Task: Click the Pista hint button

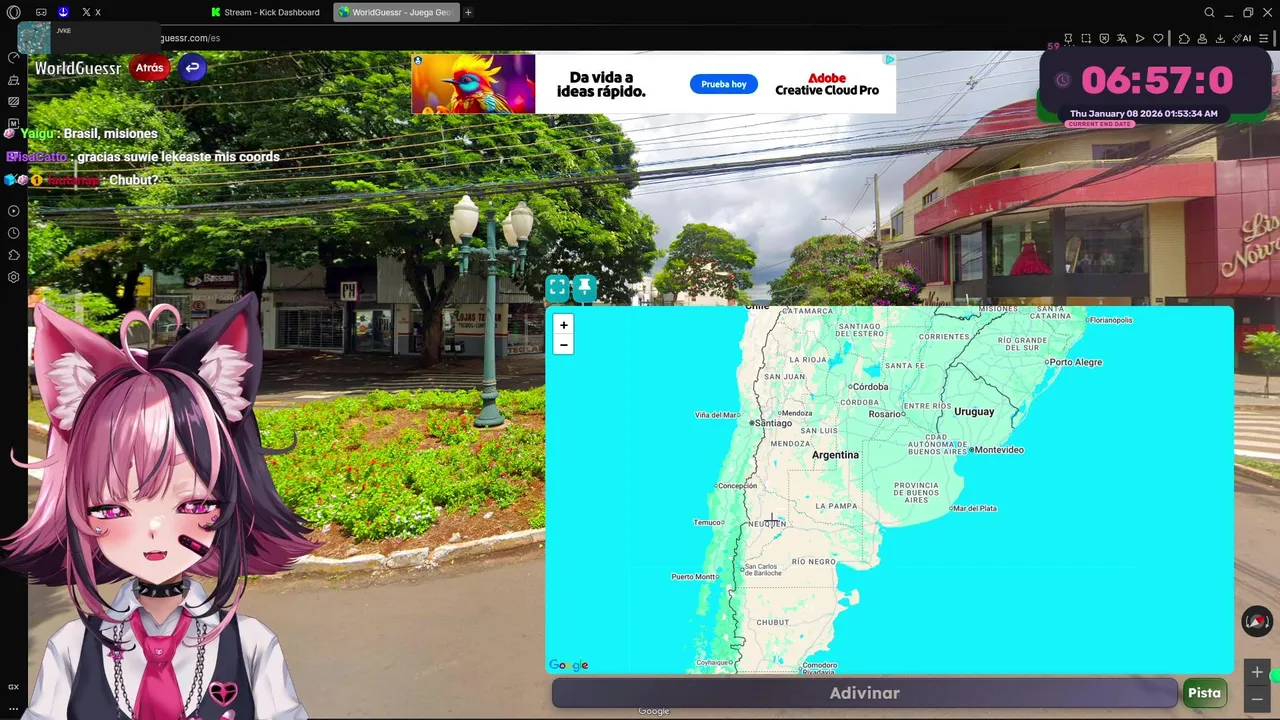Action: (1204, 693)
